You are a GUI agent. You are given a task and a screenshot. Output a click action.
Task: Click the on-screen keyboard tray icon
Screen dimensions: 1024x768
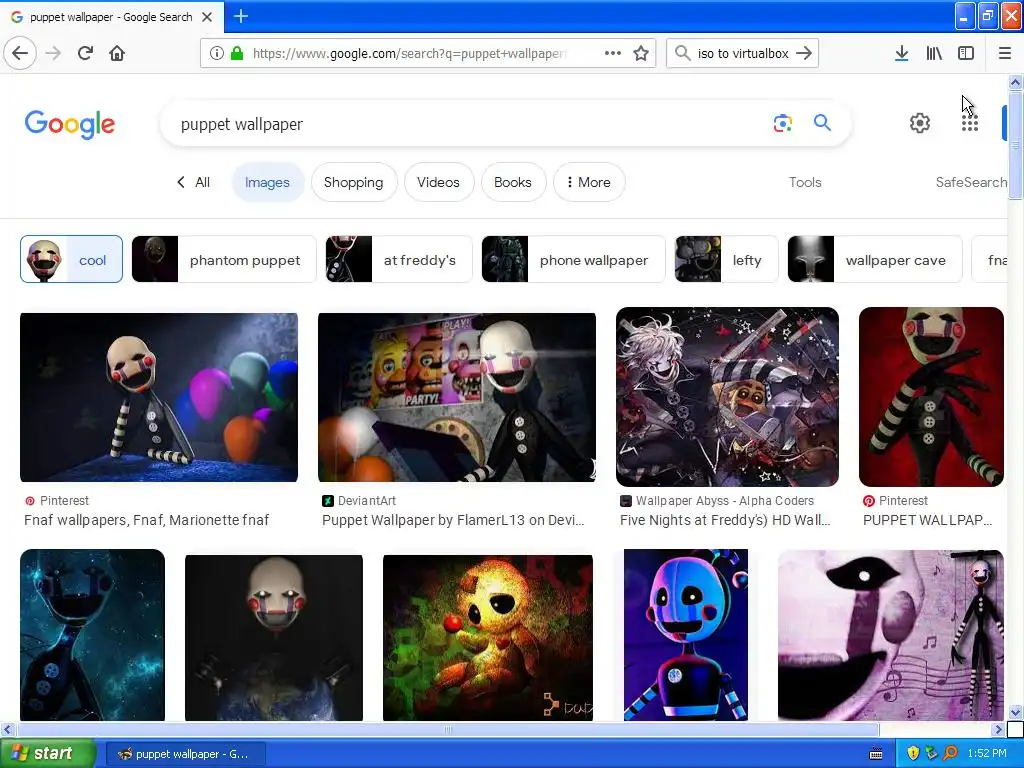[876, 754]
